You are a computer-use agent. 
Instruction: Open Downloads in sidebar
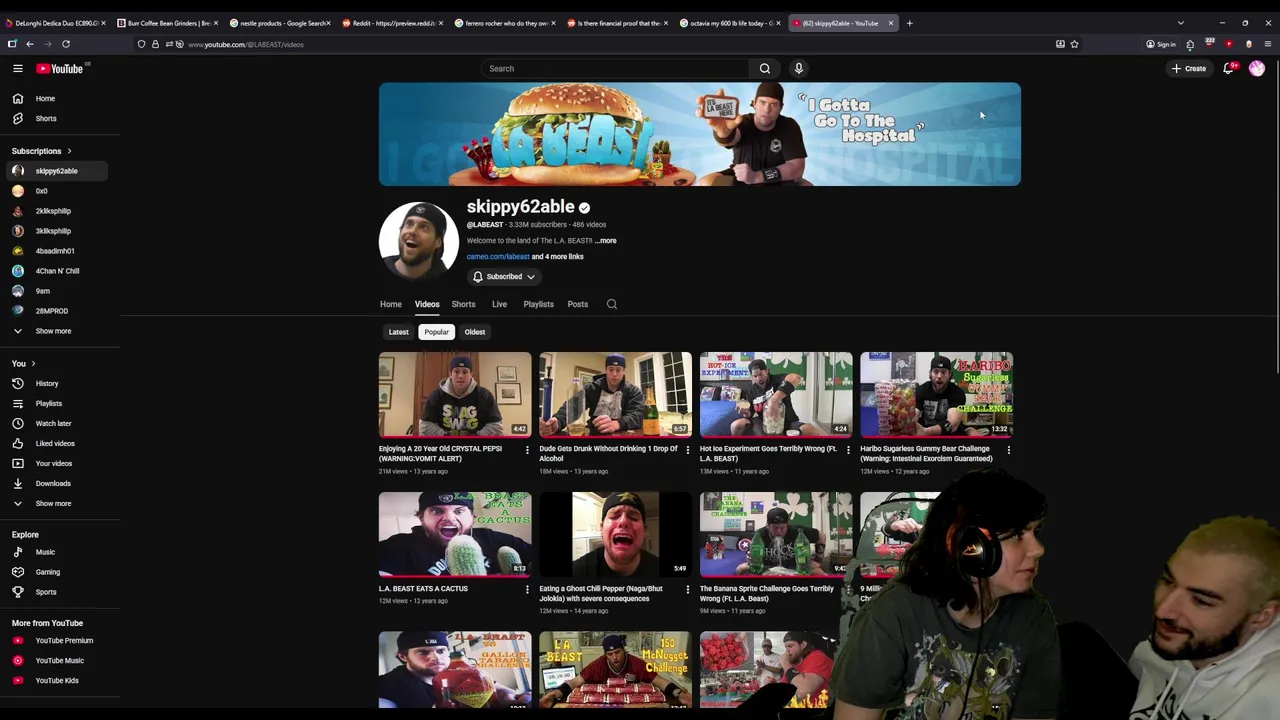(x=55, y=483)
